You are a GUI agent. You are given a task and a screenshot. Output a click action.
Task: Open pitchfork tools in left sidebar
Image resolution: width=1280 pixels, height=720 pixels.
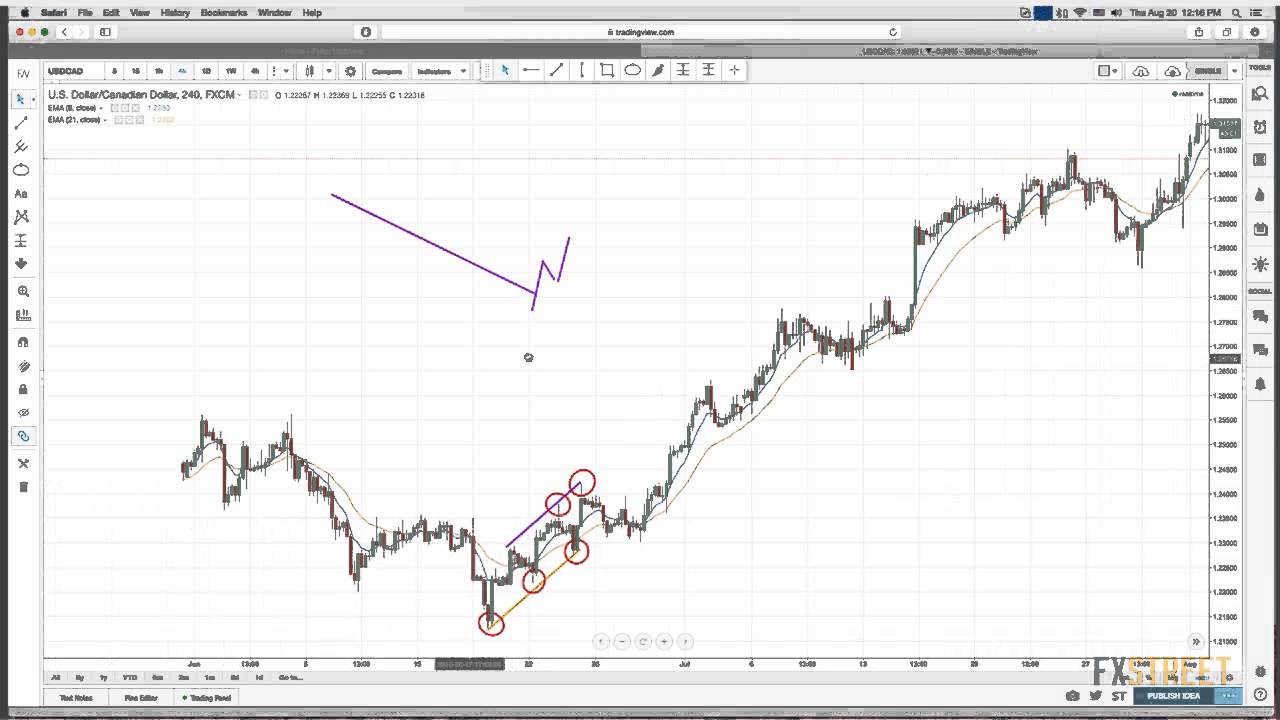pyautogui.click(x=20, y=147)
